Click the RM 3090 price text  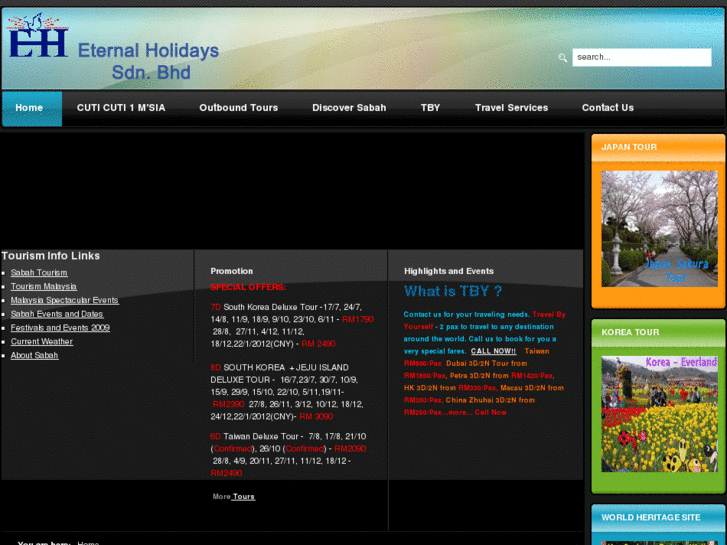point(316,417)
